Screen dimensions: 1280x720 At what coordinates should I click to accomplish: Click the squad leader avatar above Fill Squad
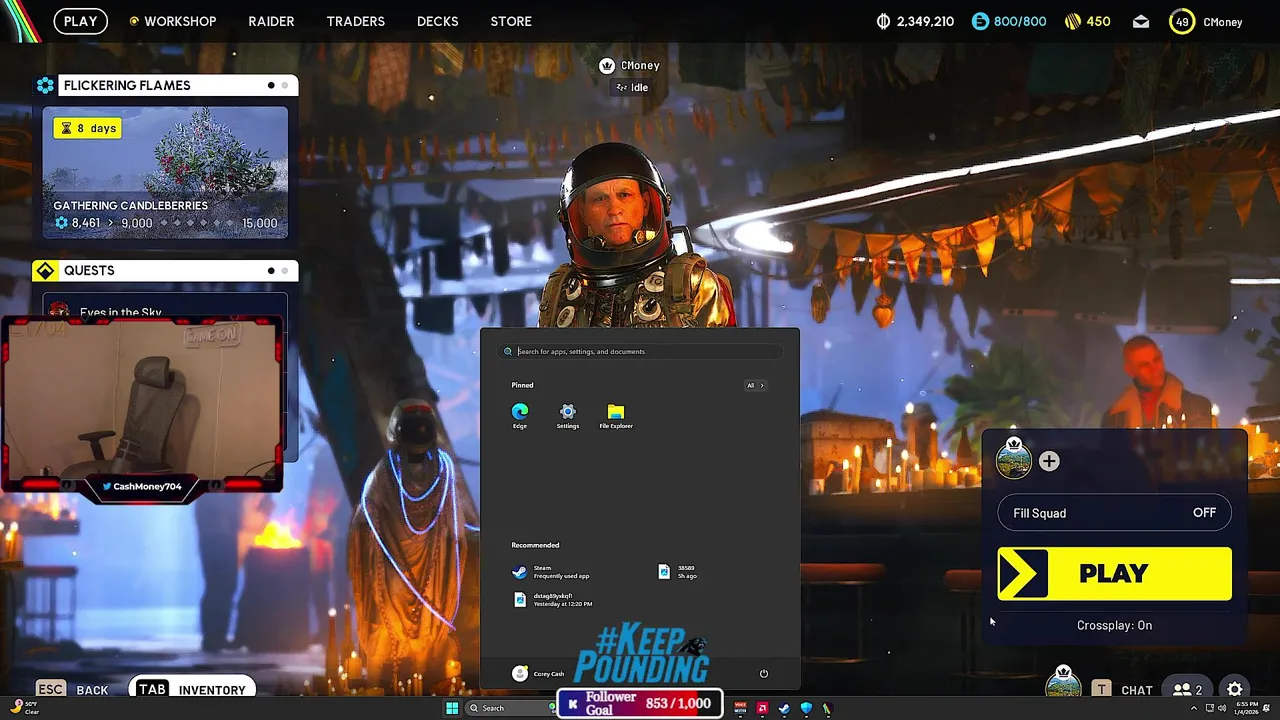(1013, 460)
